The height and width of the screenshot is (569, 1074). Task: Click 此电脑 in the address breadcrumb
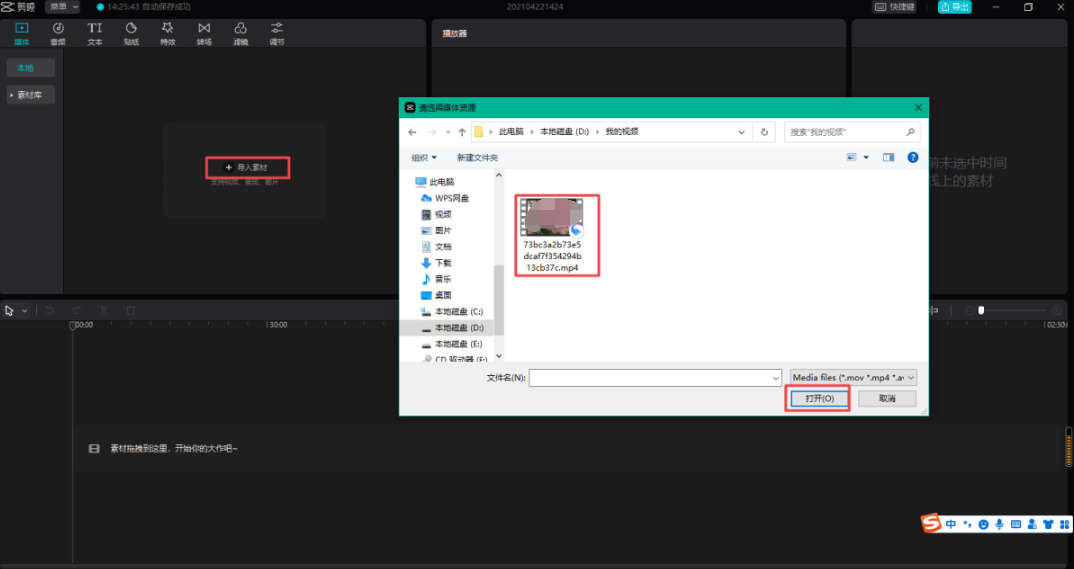click(x=510, y=131)
